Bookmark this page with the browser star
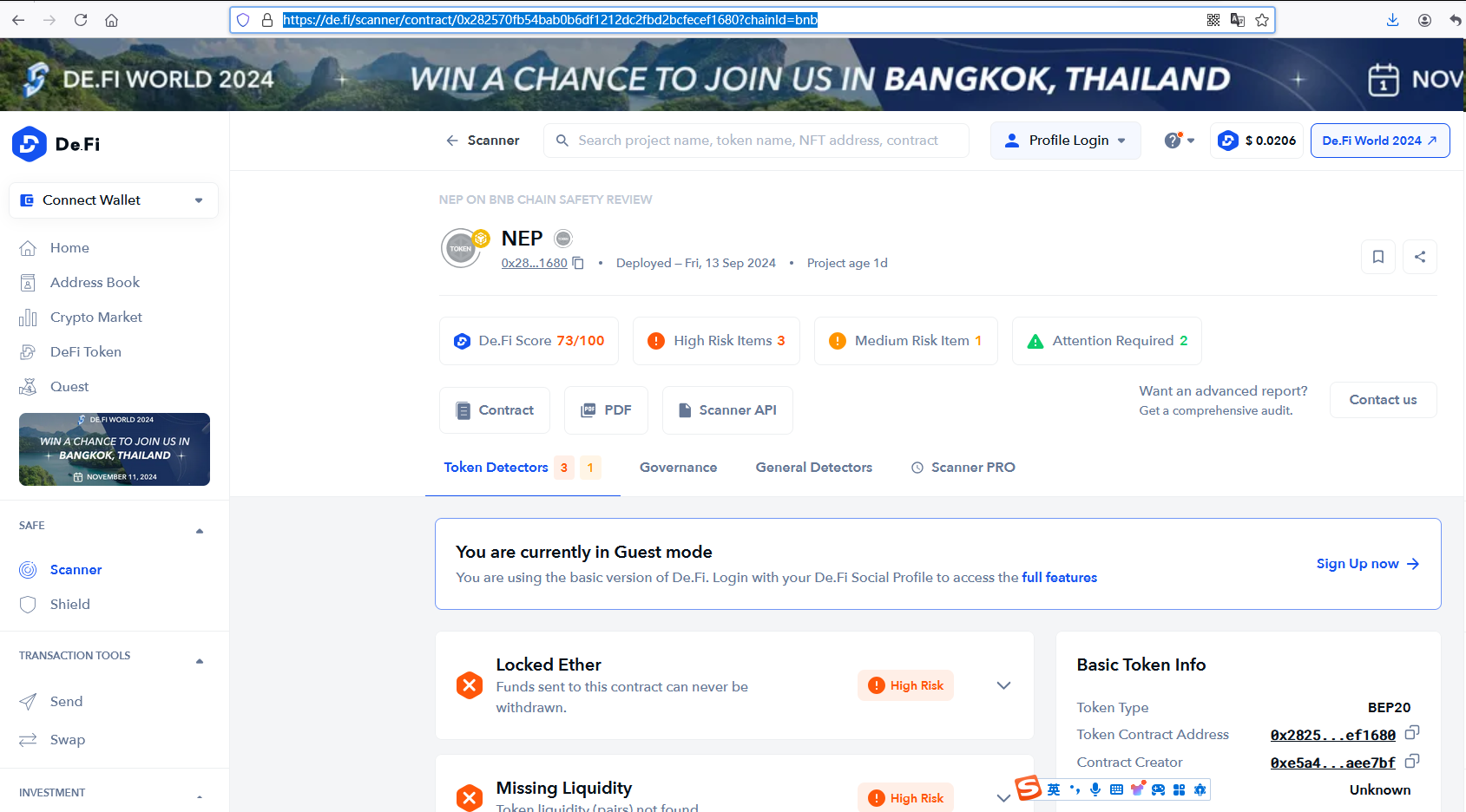Screen dimensions: 1466x812 click(x=1262, y=20)
